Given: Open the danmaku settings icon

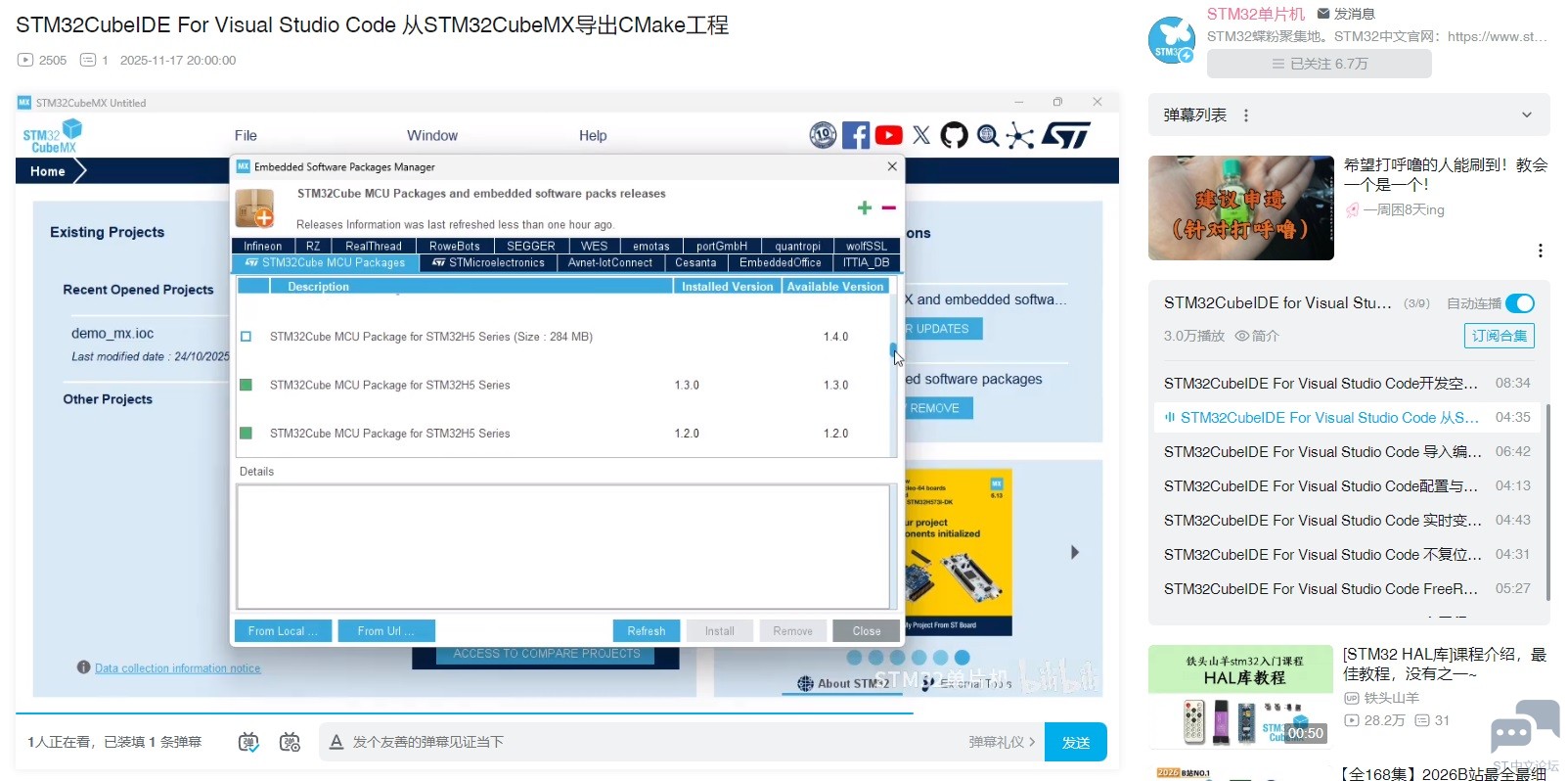Looking at the screenshot, I should [x=290, y=742].
